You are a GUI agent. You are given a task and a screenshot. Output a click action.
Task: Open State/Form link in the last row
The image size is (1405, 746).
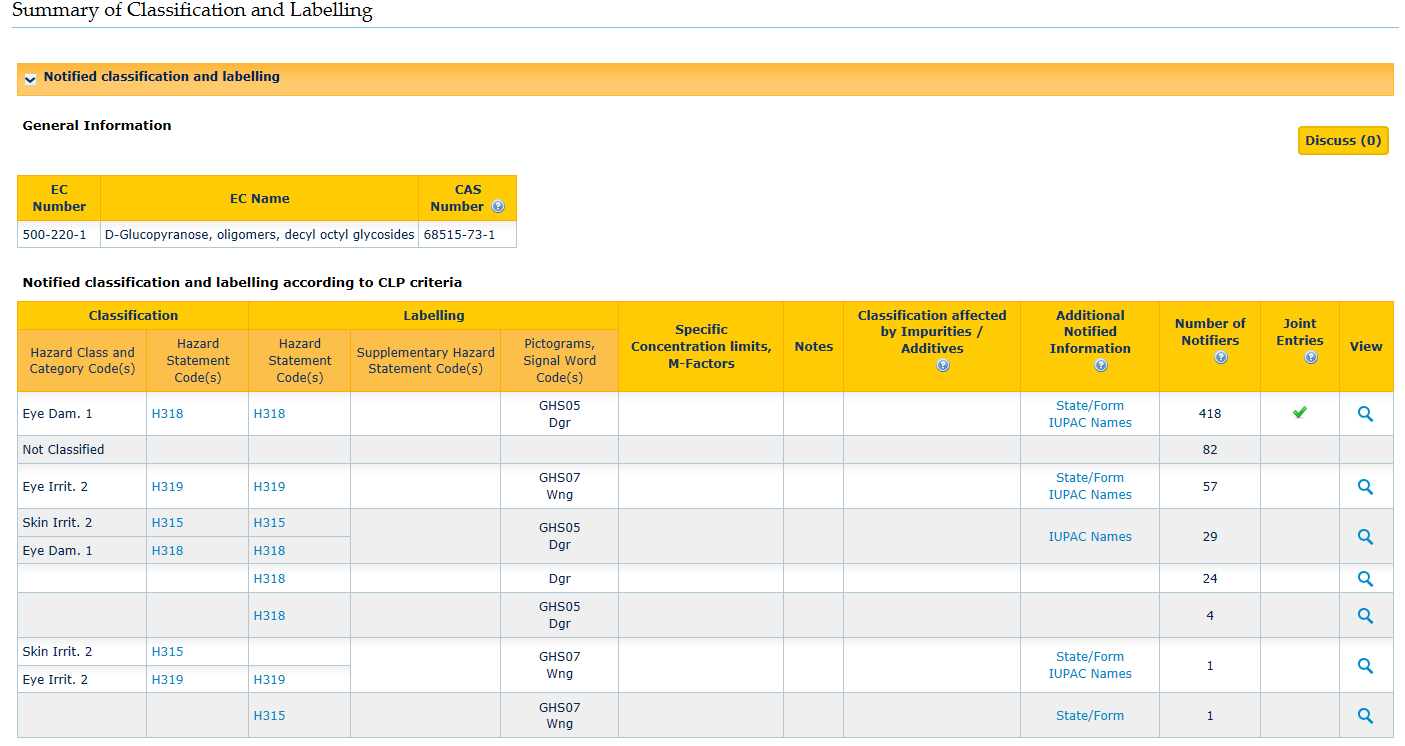tap(1090, 716)
